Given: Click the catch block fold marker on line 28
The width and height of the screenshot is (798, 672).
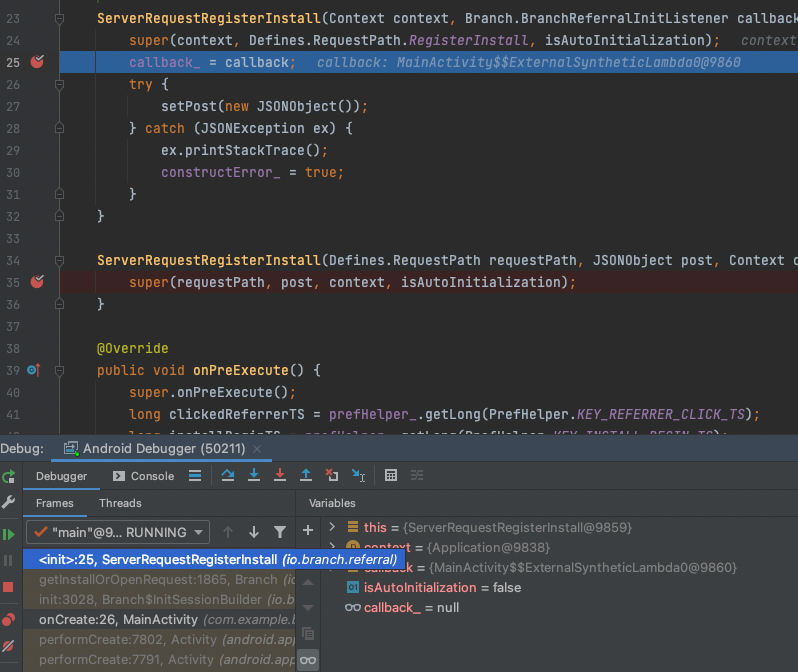Looking at the screenshot, I should click(59, 128).
